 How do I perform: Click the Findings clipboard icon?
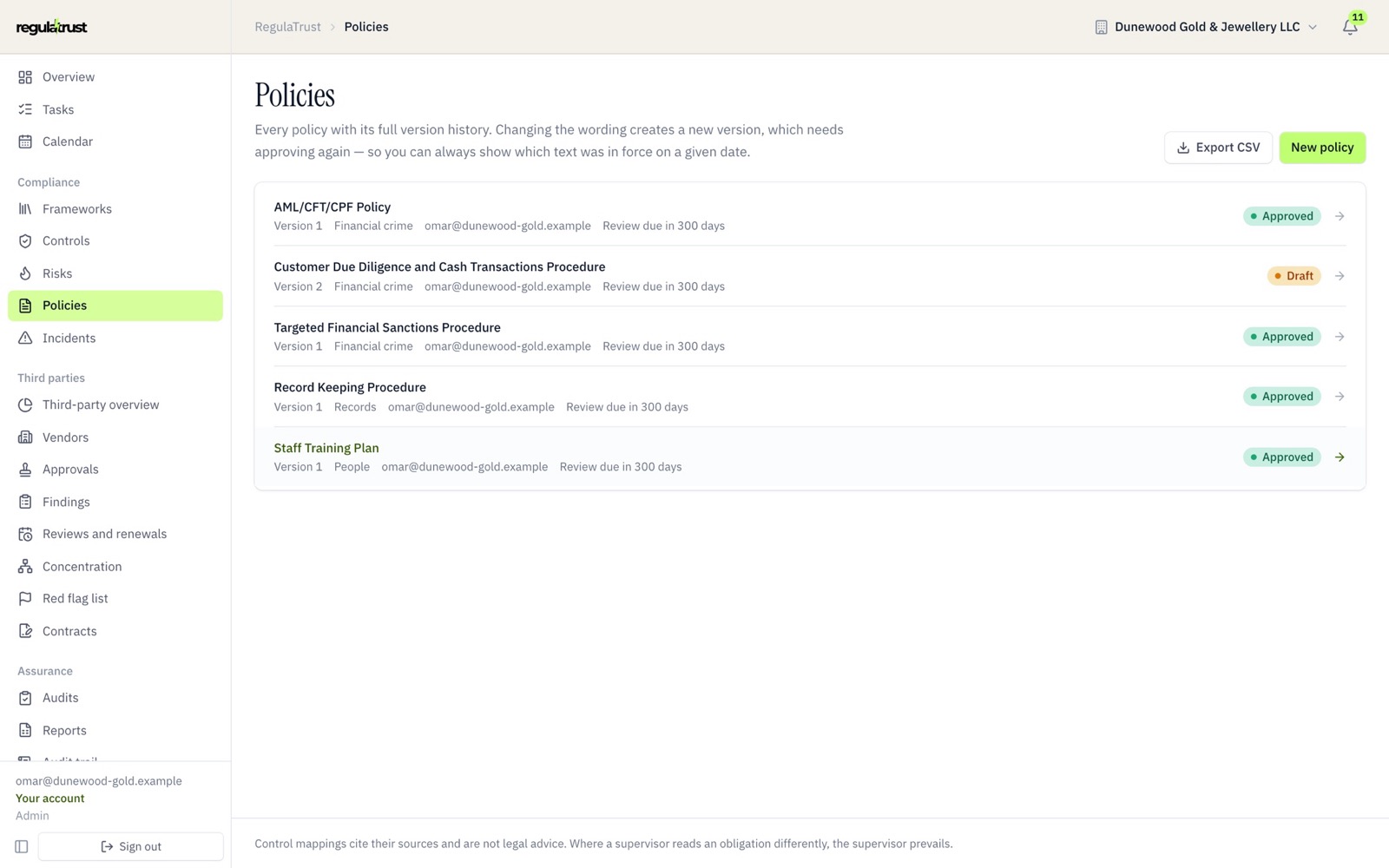coord(25,502)
